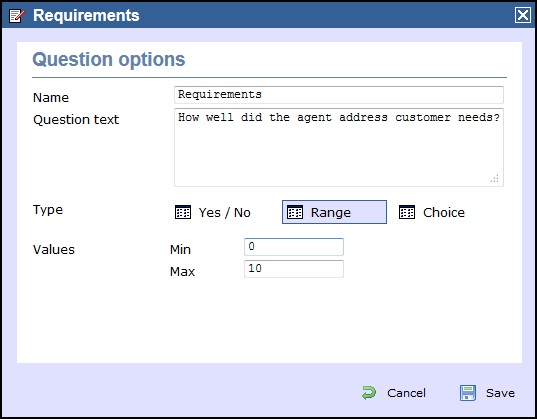
Task: Click the Values label
Action: [54, 249]
